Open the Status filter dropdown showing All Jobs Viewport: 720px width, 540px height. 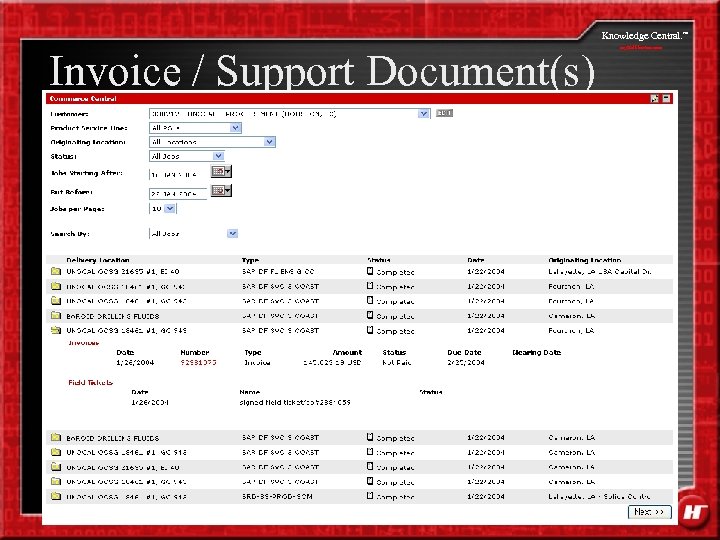coord(186,156)
